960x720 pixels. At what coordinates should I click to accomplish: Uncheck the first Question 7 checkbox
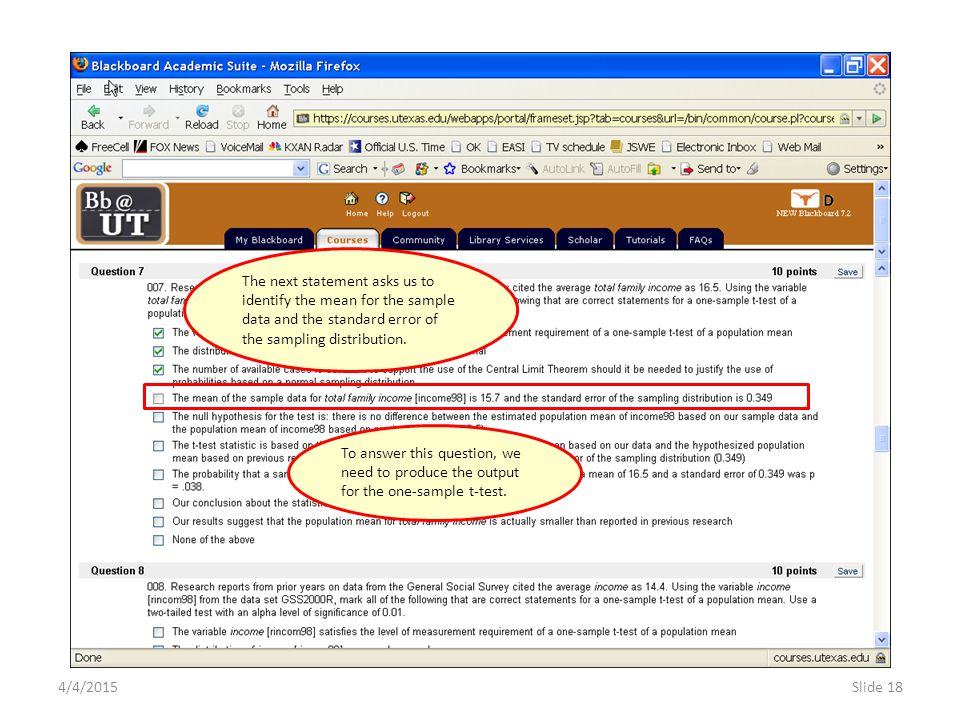[159, 333]
